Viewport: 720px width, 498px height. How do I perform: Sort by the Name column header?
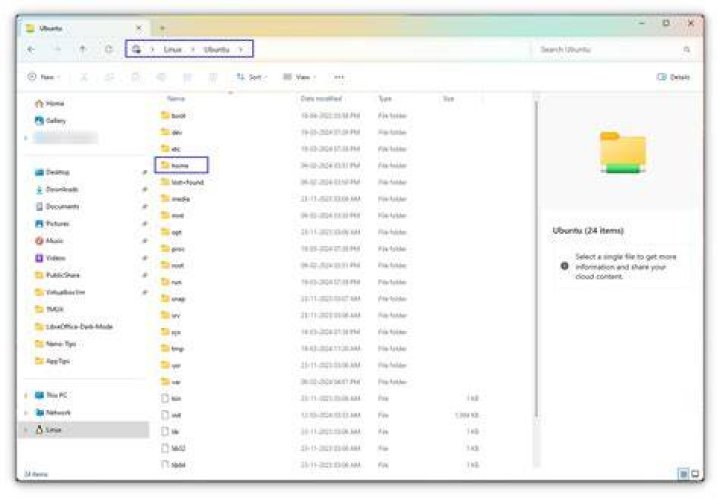tap(176, 99)
